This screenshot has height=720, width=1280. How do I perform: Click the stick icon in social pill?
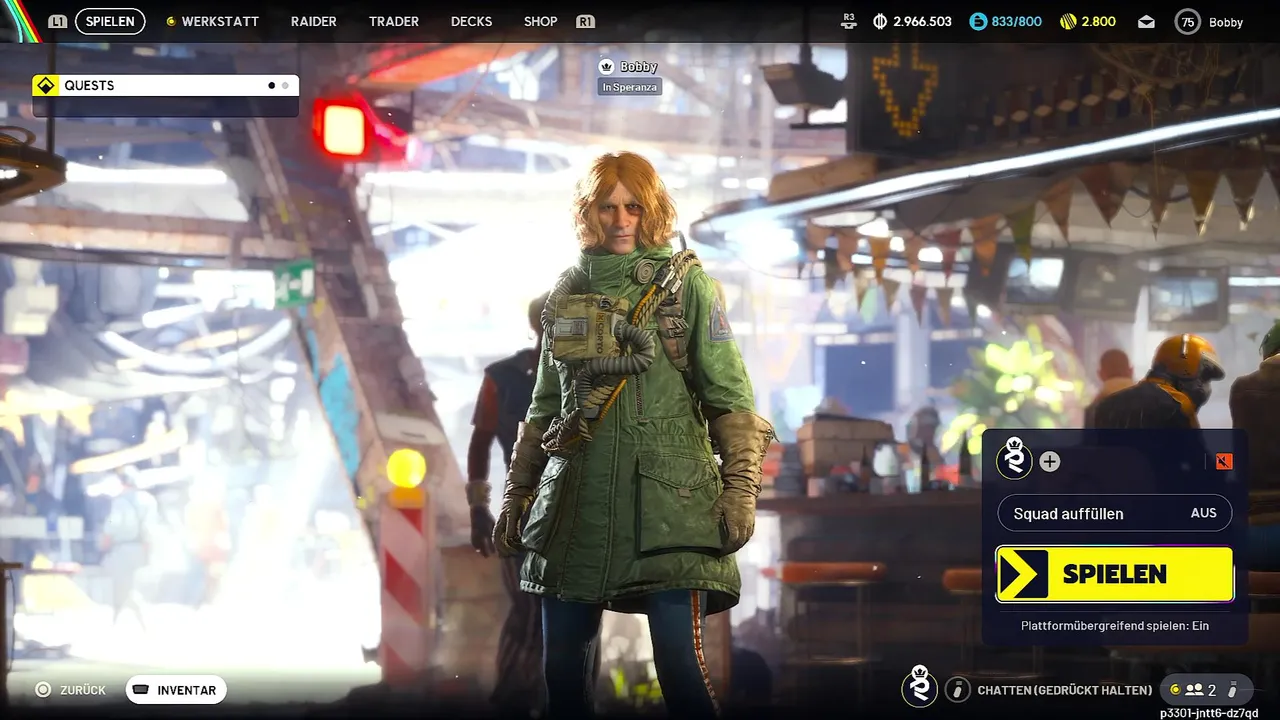pyautogui.click(x=1233, y=689)
